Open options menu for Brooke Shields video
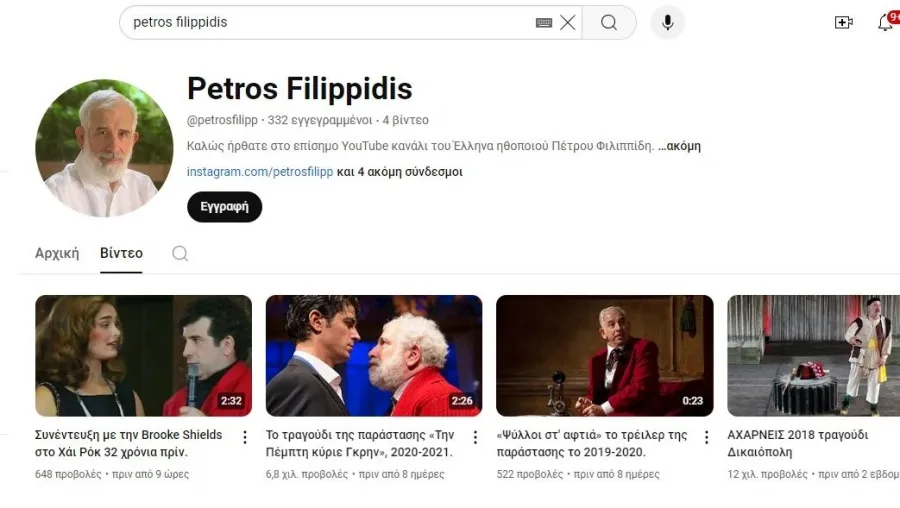 tap(245, 437)
